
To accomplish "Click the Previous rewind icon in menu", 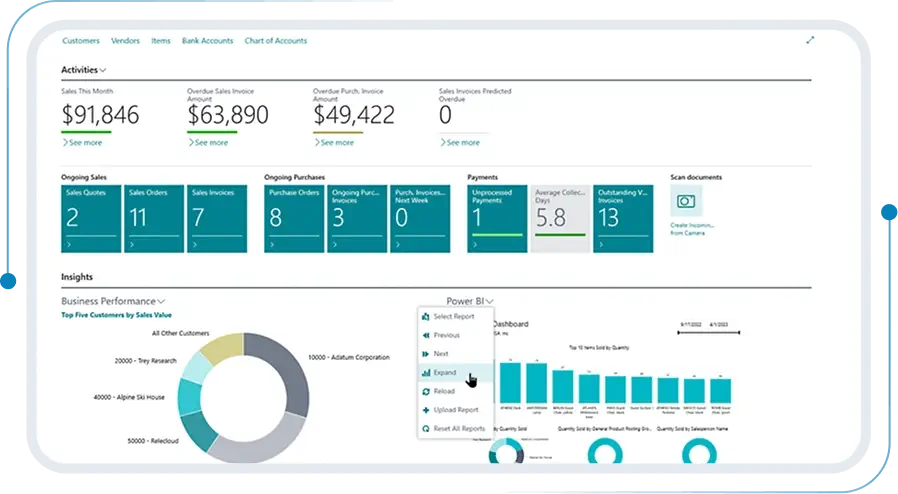I will coord(426,335).
